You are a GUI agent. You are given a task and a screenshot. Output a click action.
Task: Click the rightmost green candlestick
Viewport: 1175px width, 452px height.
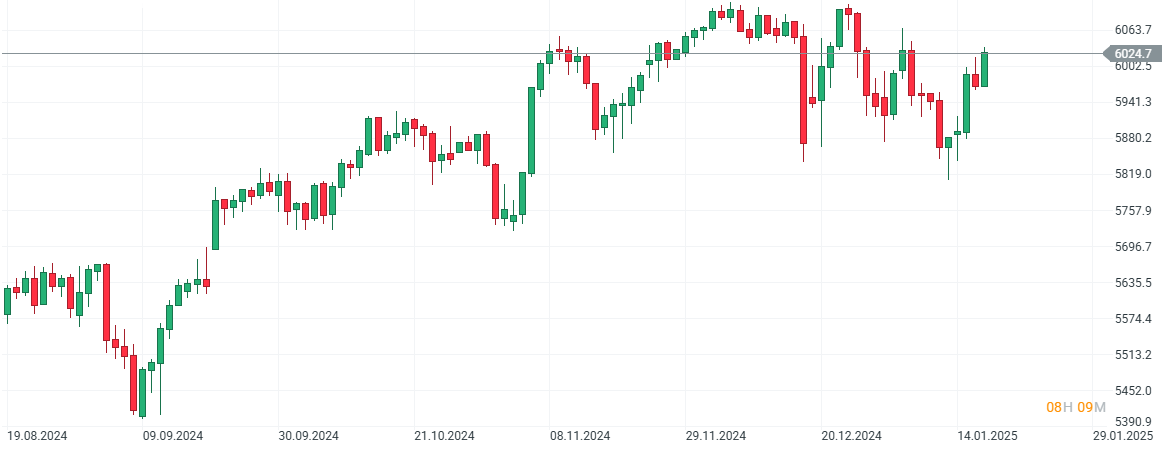985,69
